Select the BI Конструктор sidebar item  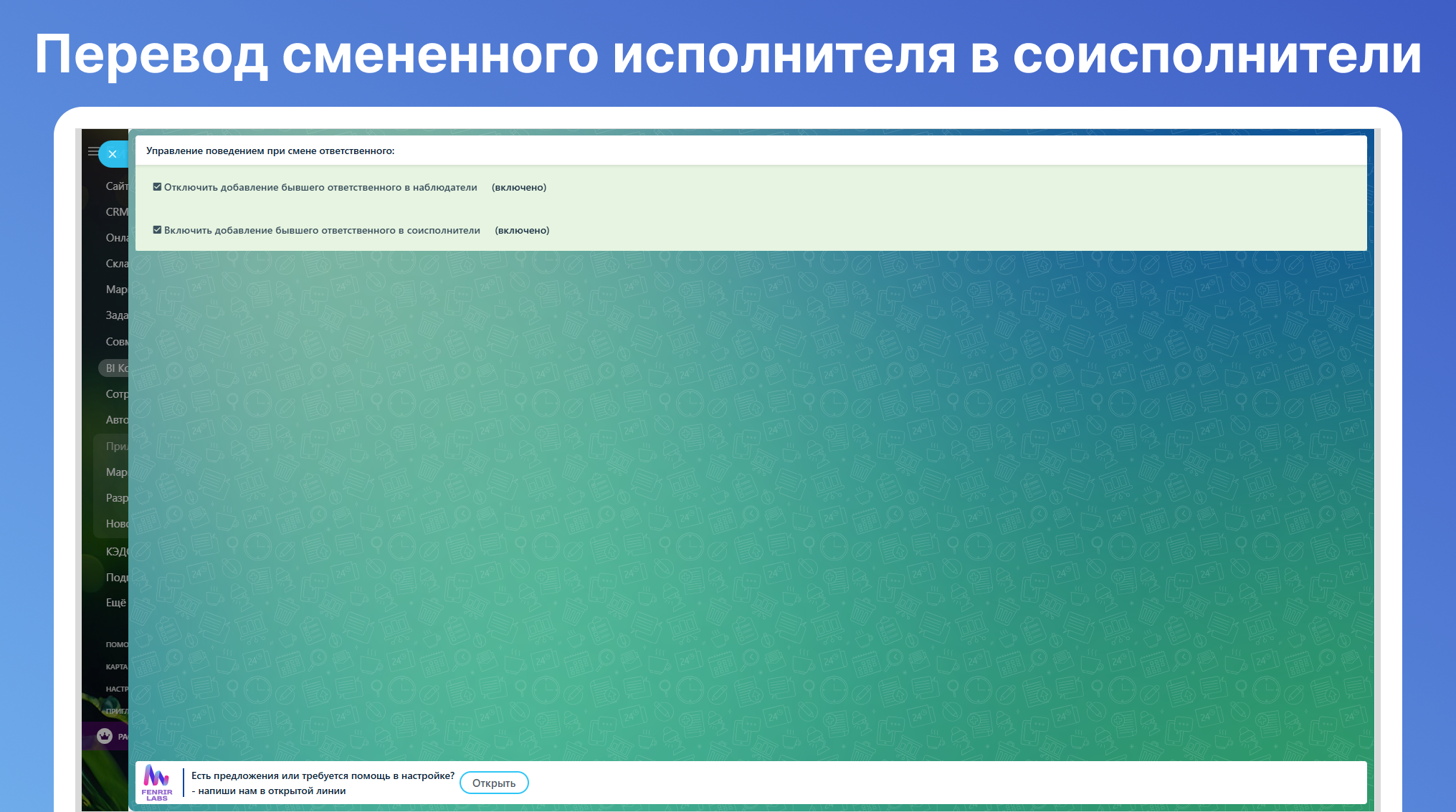(x=116, y=368)
